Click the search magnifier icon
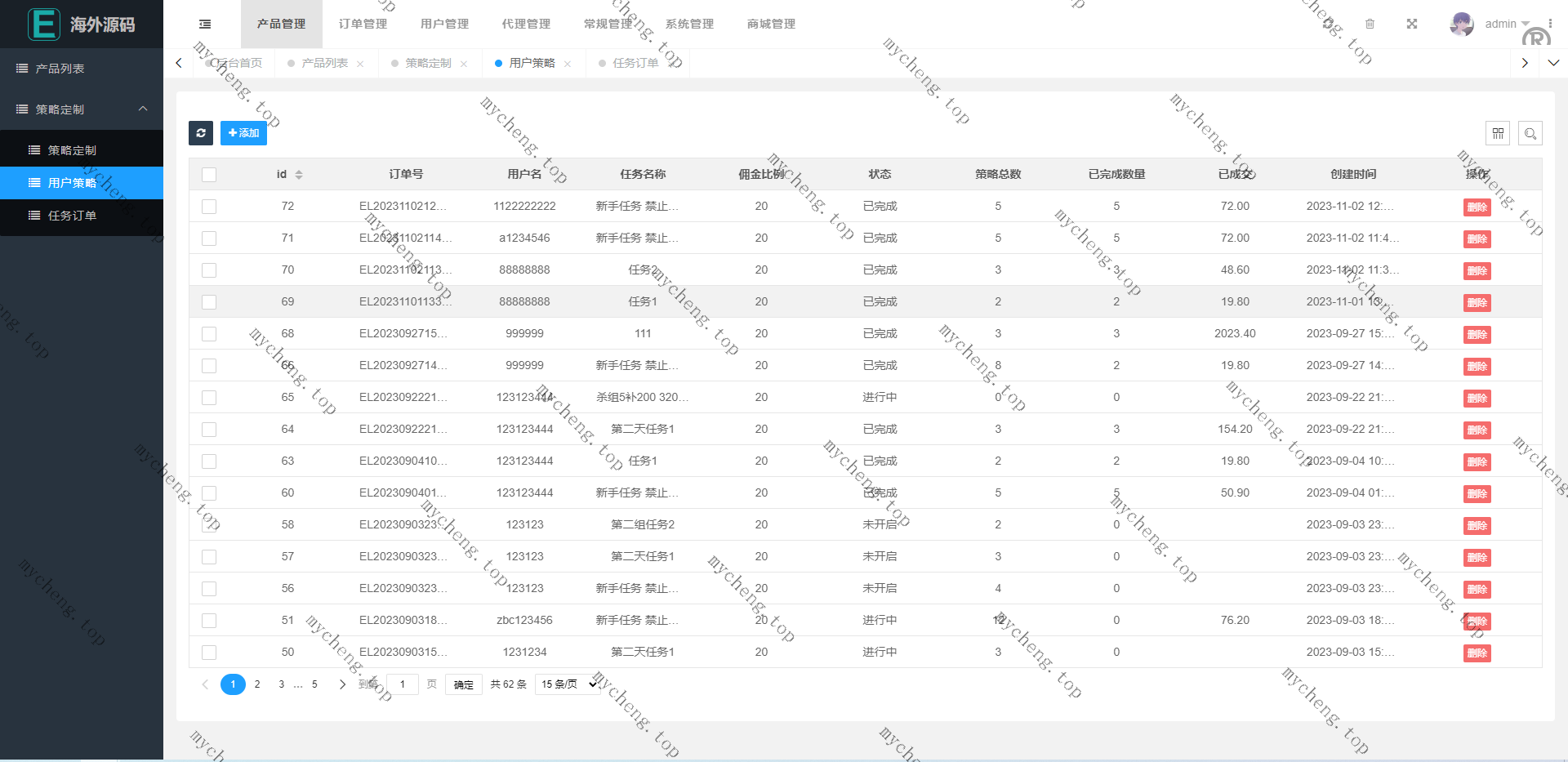This screenshot has height=762, width=1568. click(1530, 133)
